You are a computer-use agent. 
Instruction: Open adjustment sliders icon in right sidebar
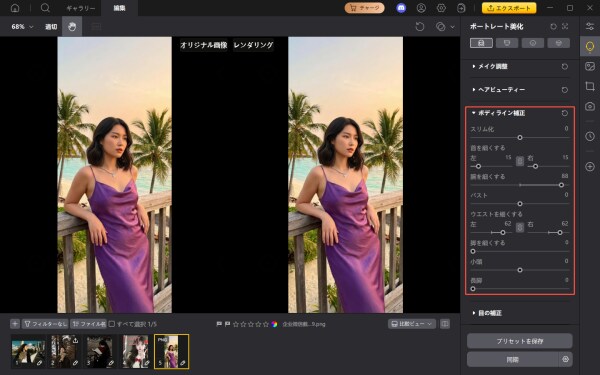click(590, 26)
